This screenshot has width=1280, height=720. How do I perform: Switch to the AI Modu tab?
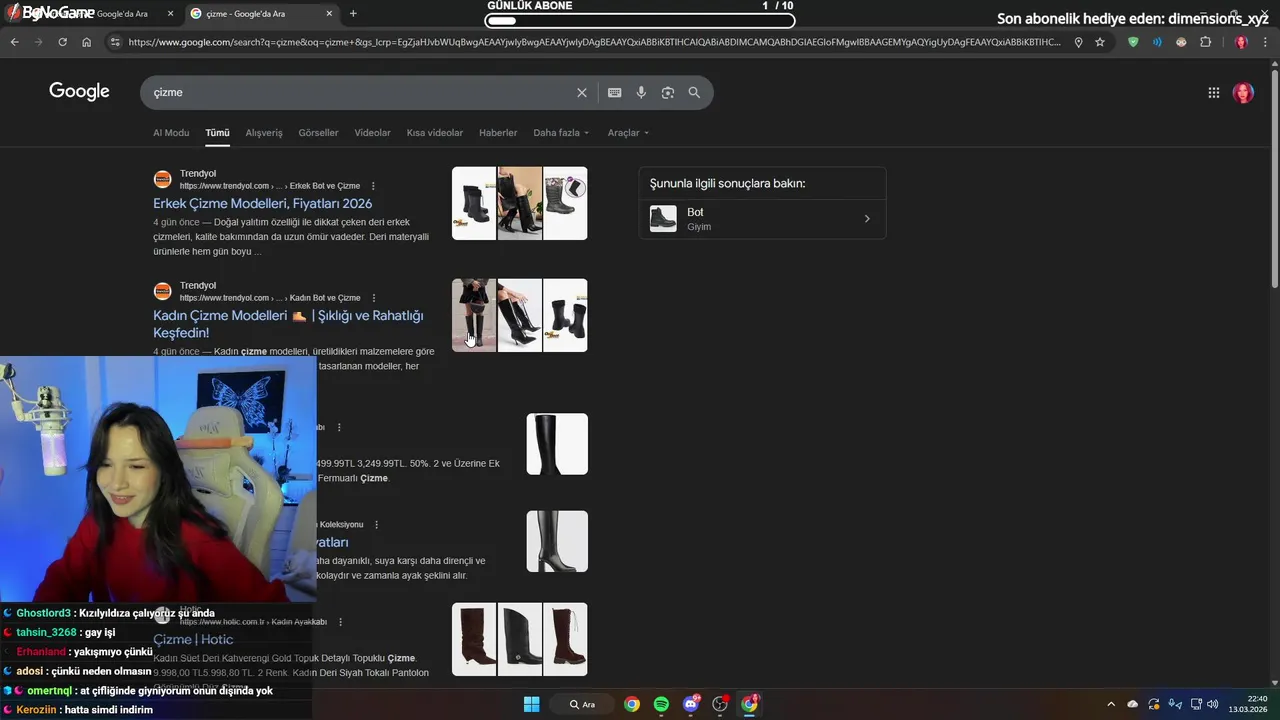pyautogui.click(x=171, y=132)
